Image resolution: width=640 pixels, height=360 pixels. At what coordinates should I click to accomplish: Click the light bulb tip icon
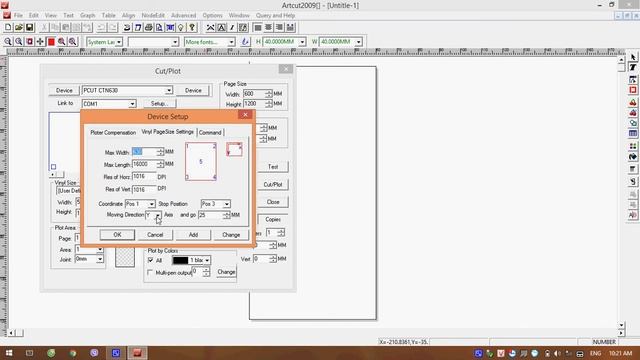pyautogui.click(x=181, y=27)
